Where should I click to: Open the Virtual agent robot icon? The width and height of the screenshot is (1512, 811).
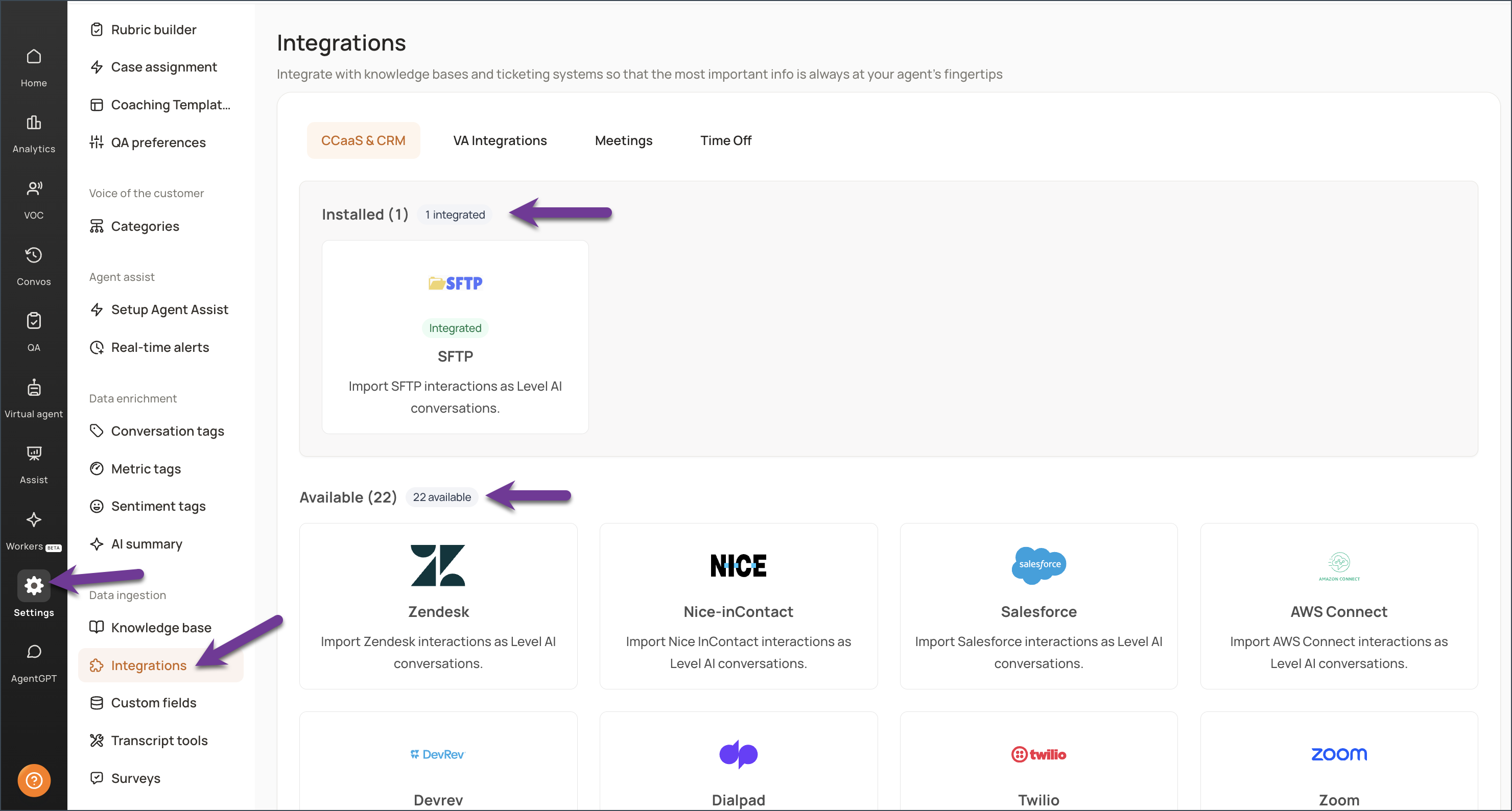tap(33, 387)
